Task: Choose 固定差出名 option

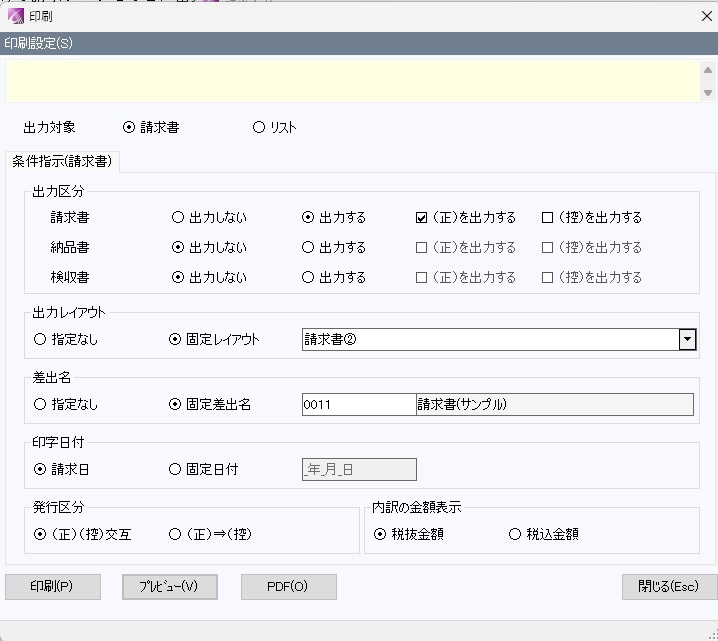Action: (210, 404)
